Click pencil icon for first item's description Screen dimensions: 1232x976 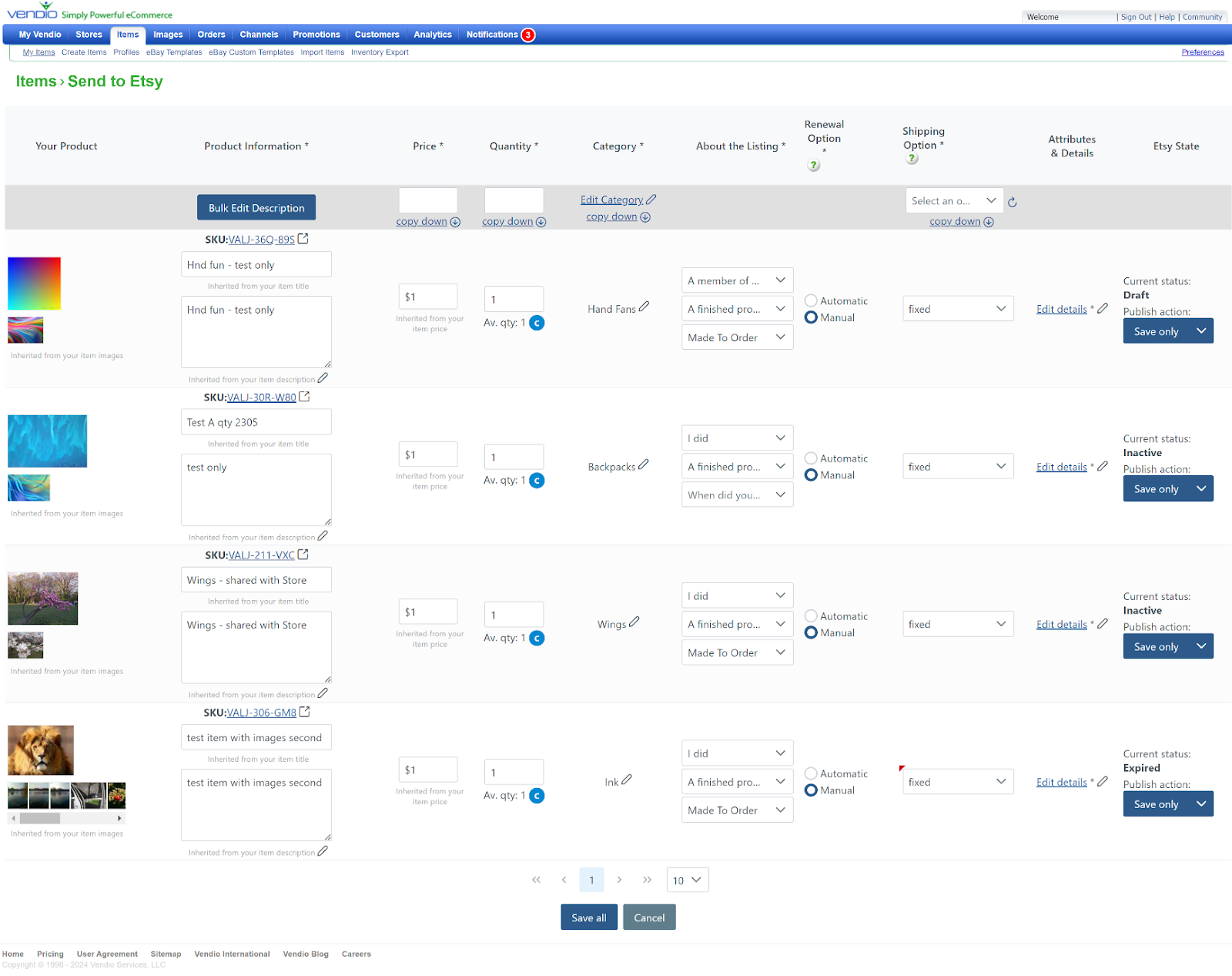(323, 377)
